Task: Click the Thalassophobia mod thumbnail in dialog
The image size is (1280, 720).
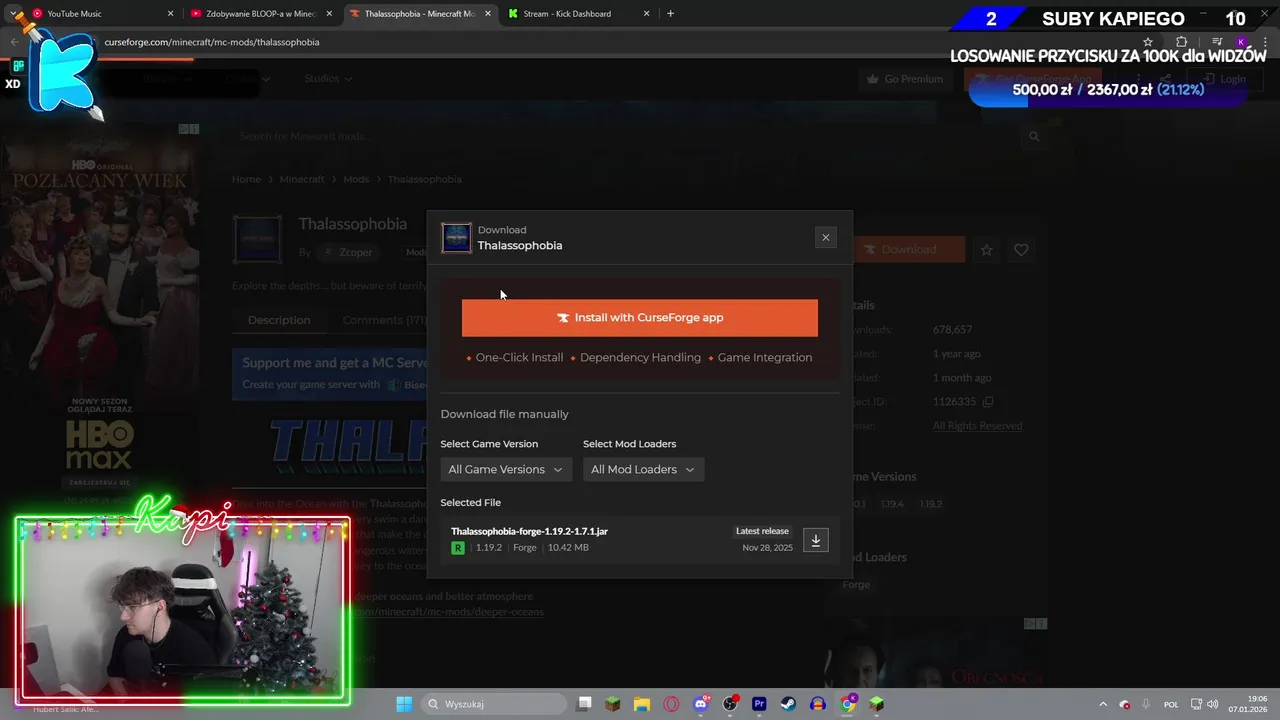Action: click(456, 238)
